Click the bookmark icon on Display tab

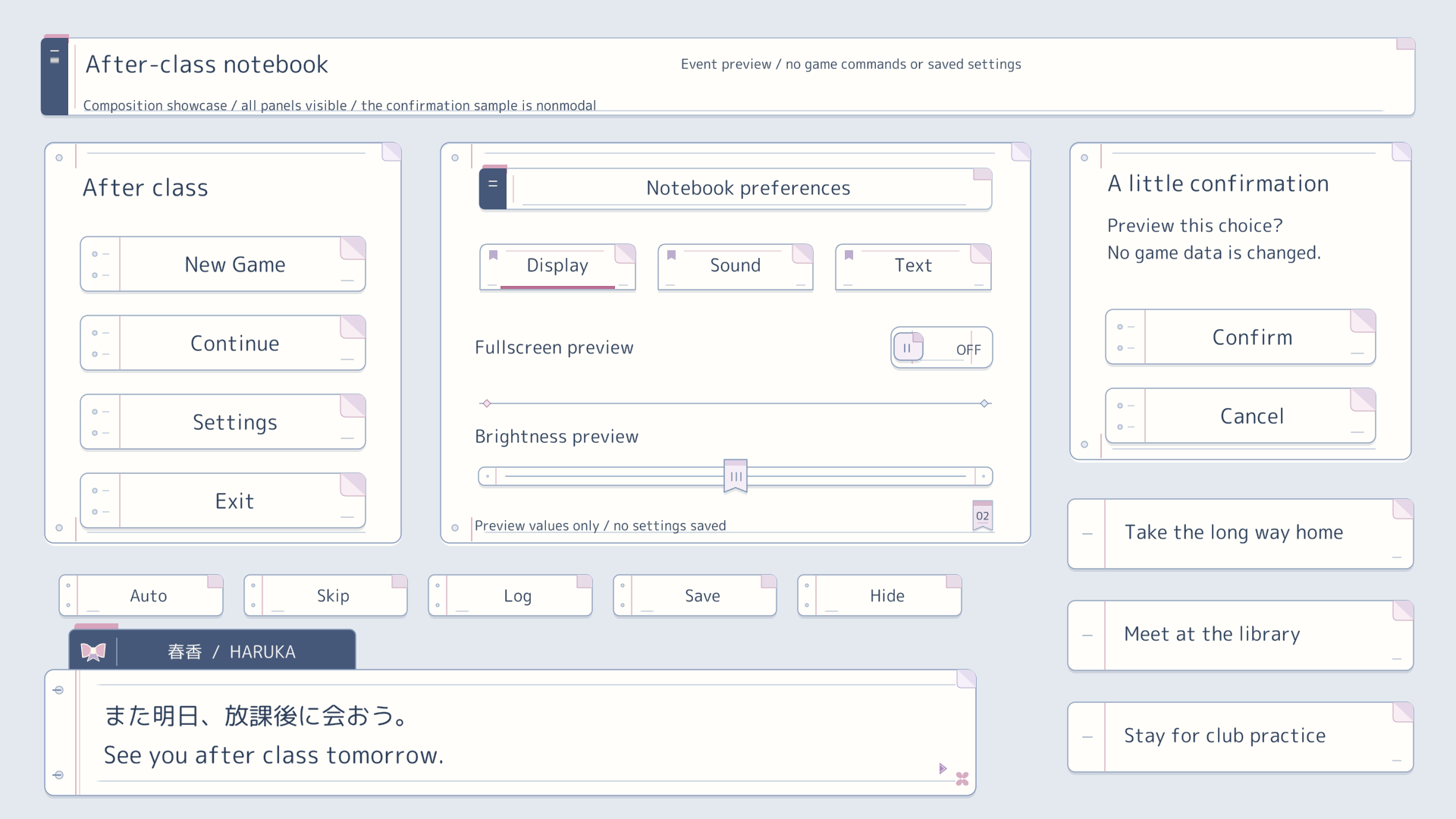click(x=493, y=255)
